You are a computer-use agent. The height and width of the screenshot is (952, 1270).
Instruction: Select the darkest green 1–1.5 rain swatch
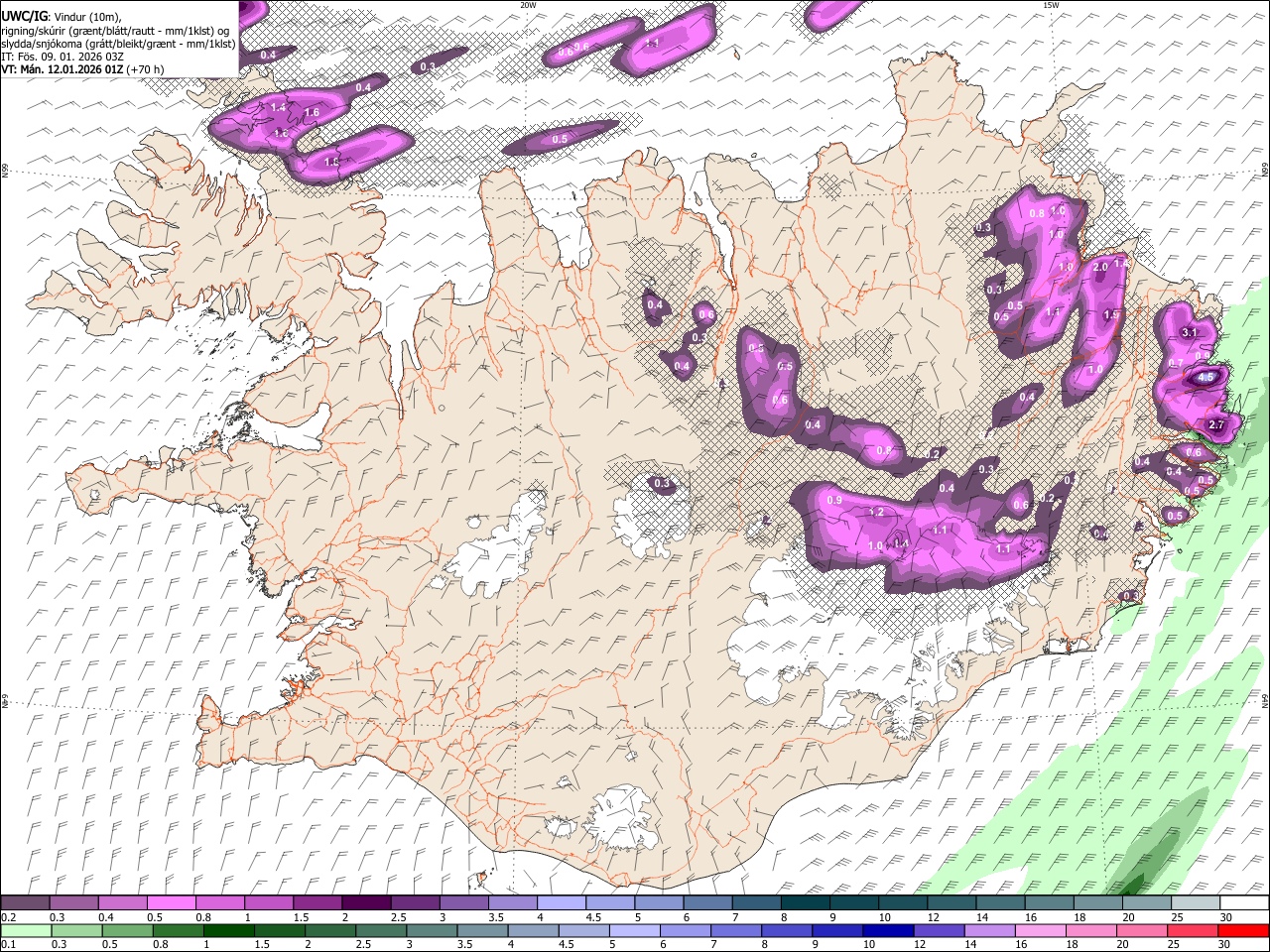pyautogui.click(x=228, y=930)
